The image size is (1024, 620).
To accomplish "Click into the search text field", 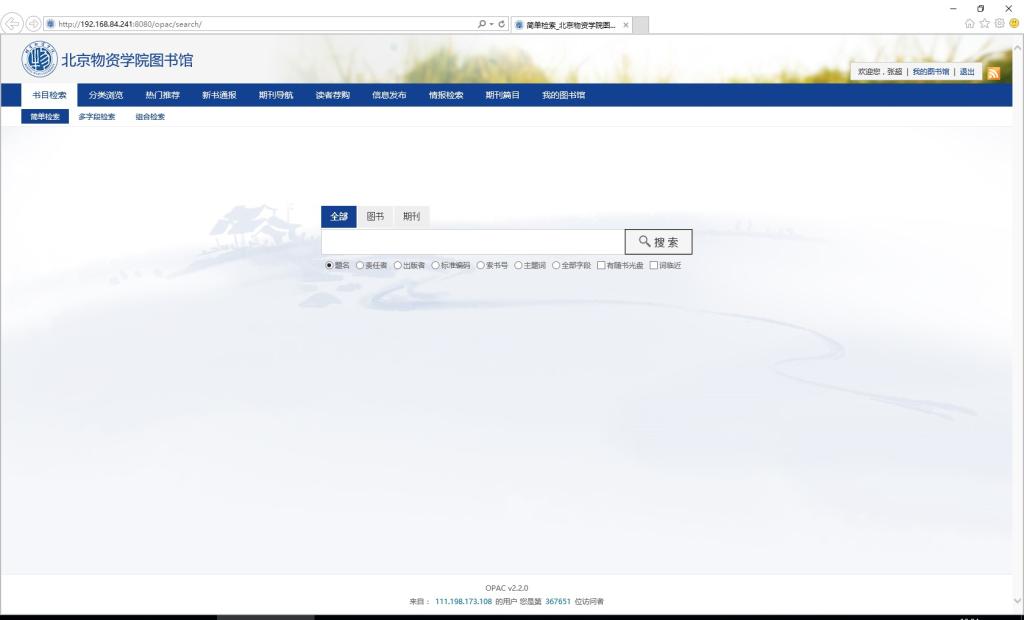I will pos(472,242).
